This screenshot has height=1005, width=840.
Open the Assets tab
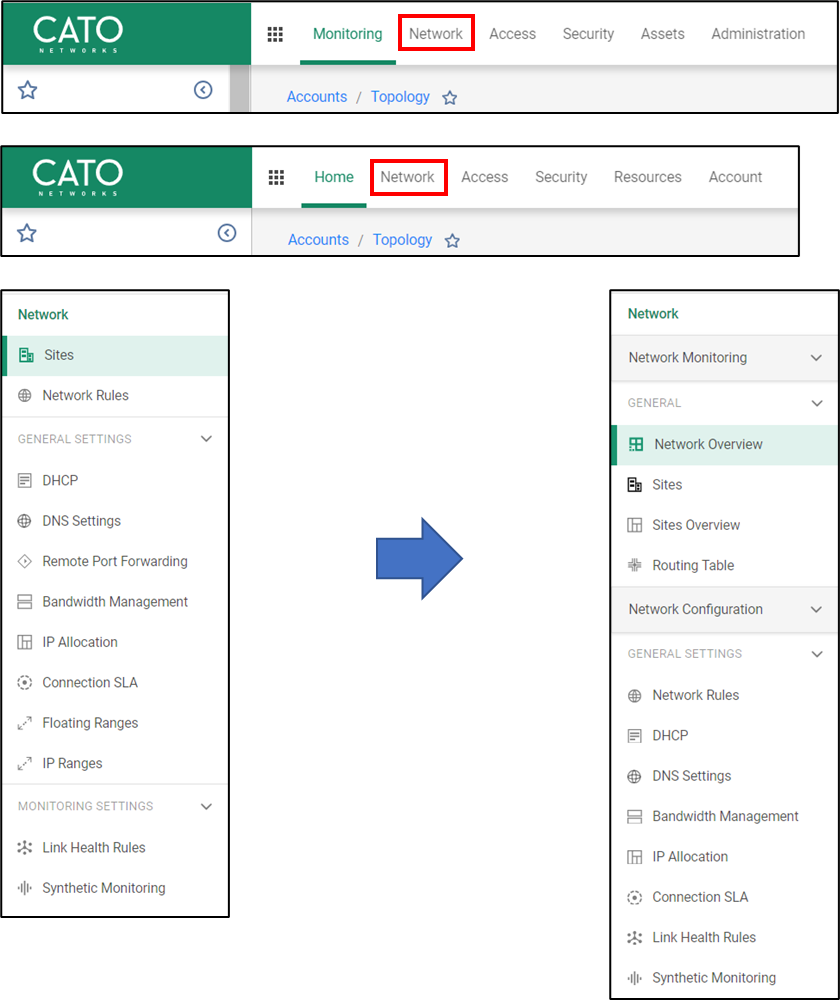[x=662, y=34]
